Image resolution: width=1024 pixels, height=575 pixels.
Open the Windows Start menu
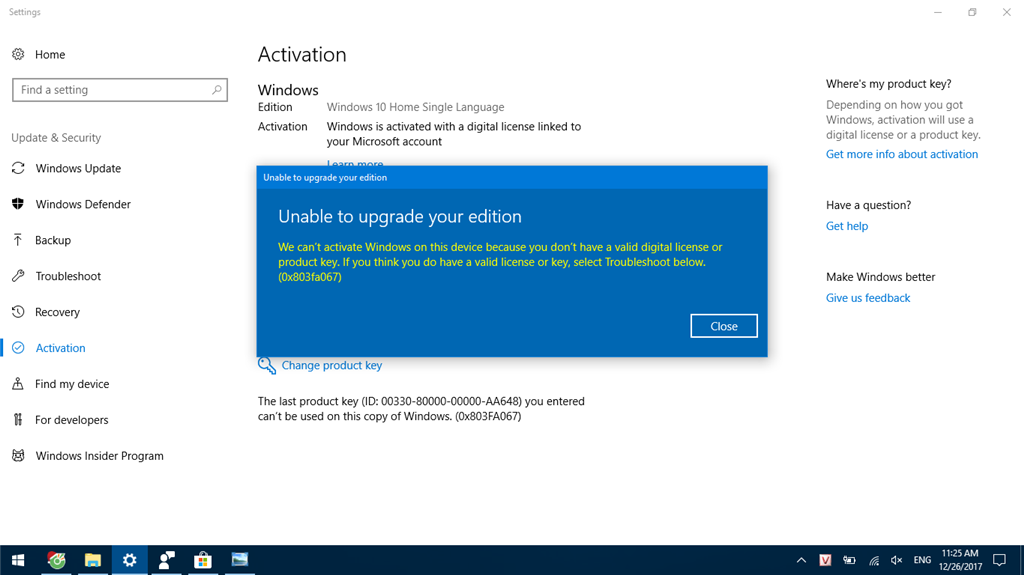(x=18, y=560)
